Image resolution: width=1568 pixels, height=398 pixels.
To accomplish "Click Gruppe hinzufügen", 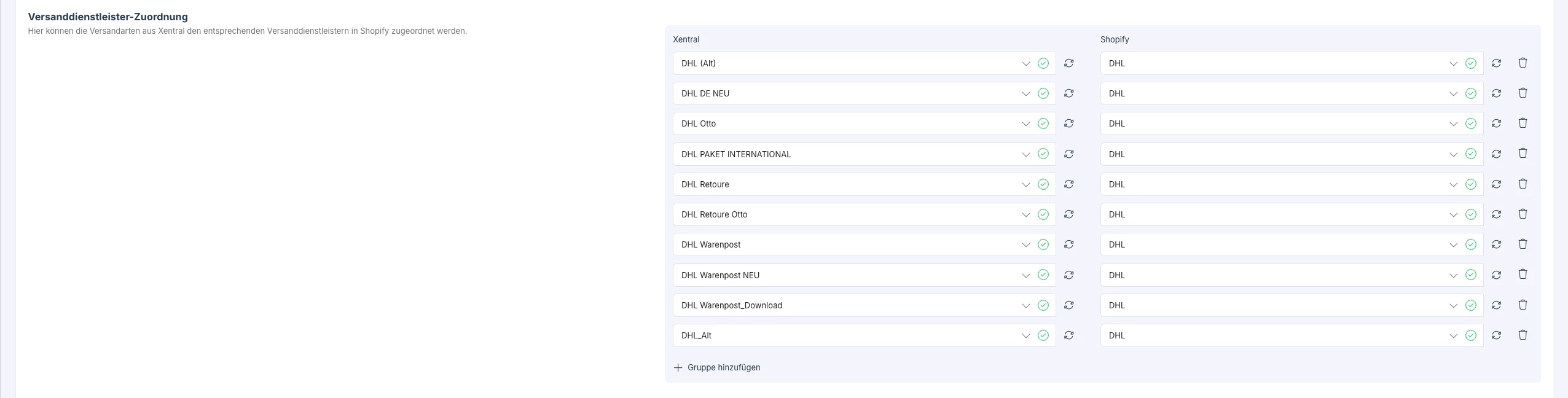I will [x=723, y=368].
